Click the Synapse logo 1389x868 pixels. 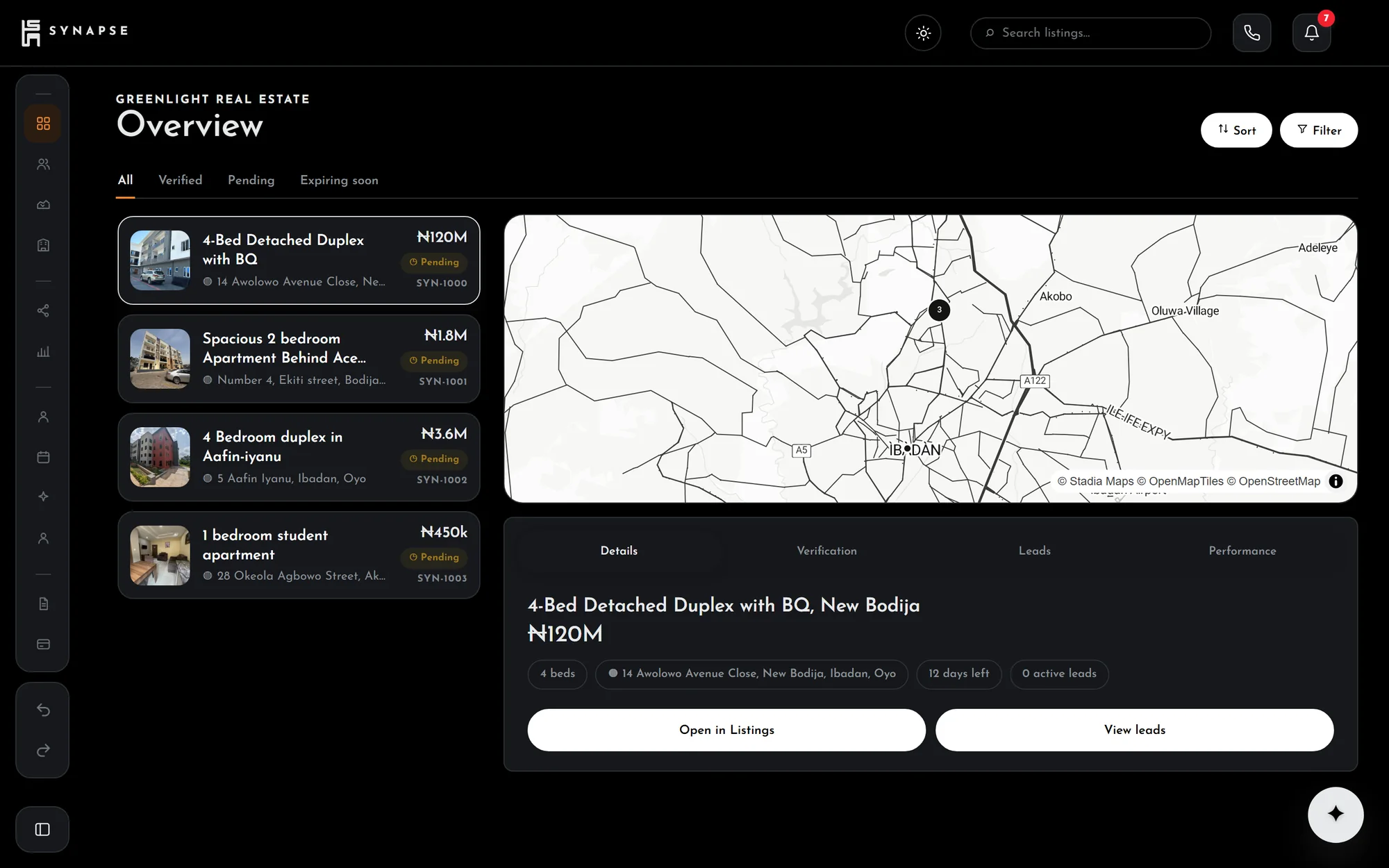(x=74, y=32)
